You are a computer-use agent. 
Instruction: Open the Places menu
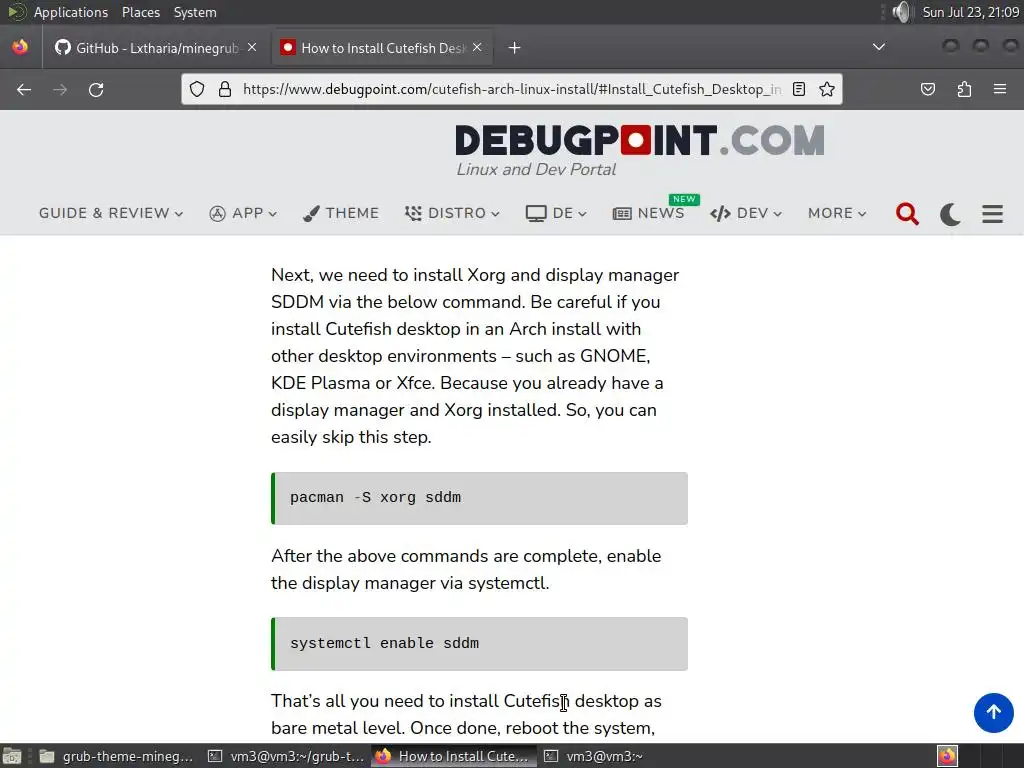pyautogui.click(x=140, y=12)
